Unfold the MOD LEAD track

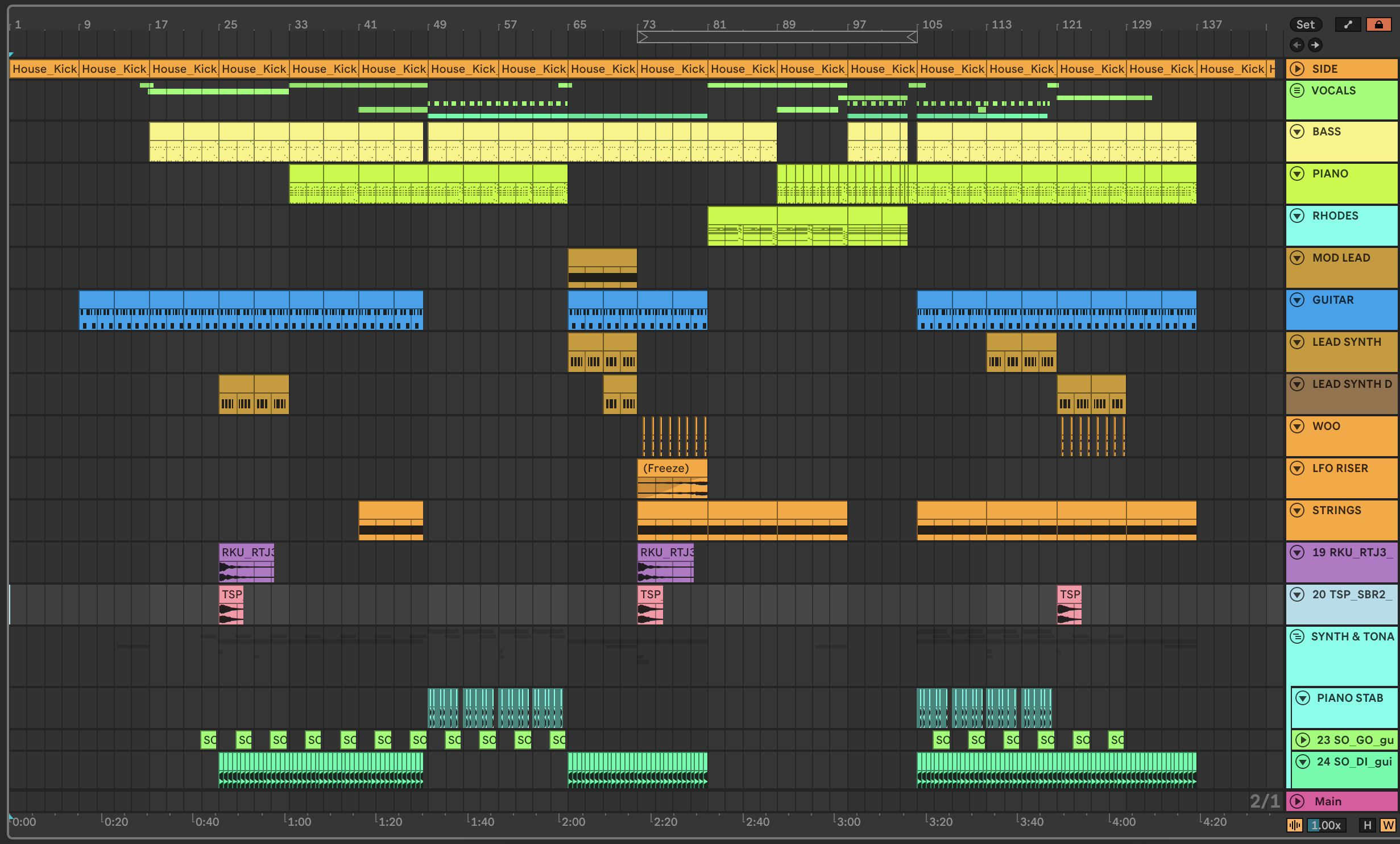tap(1297, 258)
